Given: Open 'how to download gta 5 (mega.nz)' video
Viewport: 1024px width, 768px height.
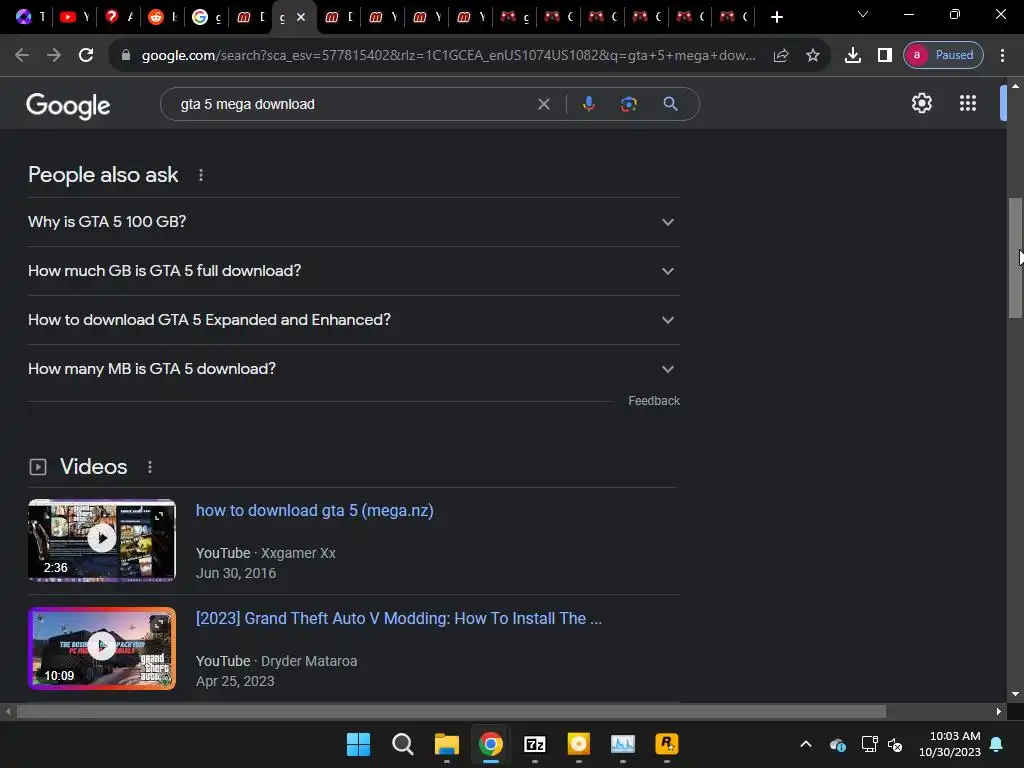Looking at the screenshot, I should 315,511.
